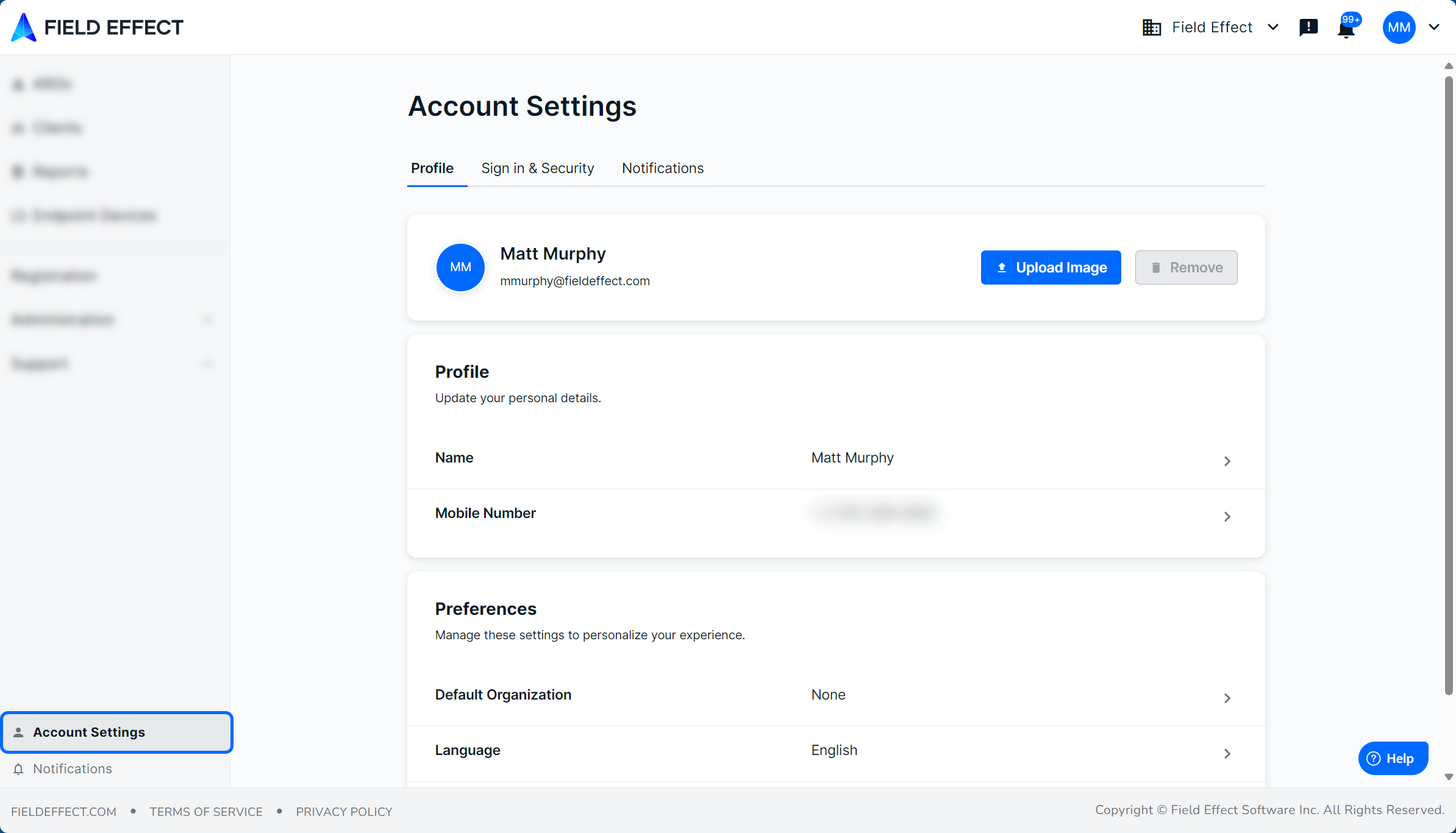Switch to the Notifications tab
The height and width of the screenshot is (833, 1456).
(662, 168)
